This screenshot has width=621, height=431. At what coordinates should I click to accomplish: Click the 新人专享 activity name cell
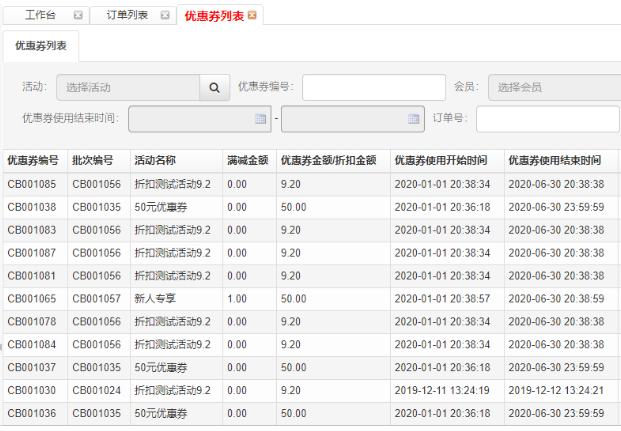[155, 299]
